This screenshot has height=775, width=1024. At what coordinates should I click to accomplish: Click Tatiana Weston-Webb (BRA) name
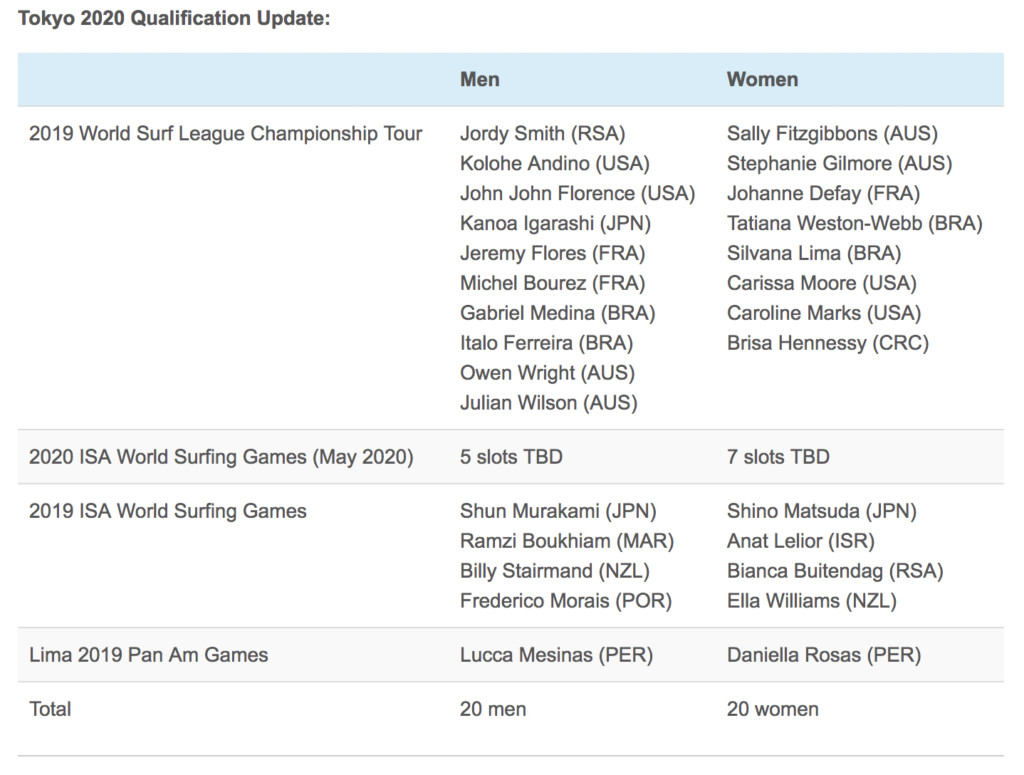pos(854,224)
